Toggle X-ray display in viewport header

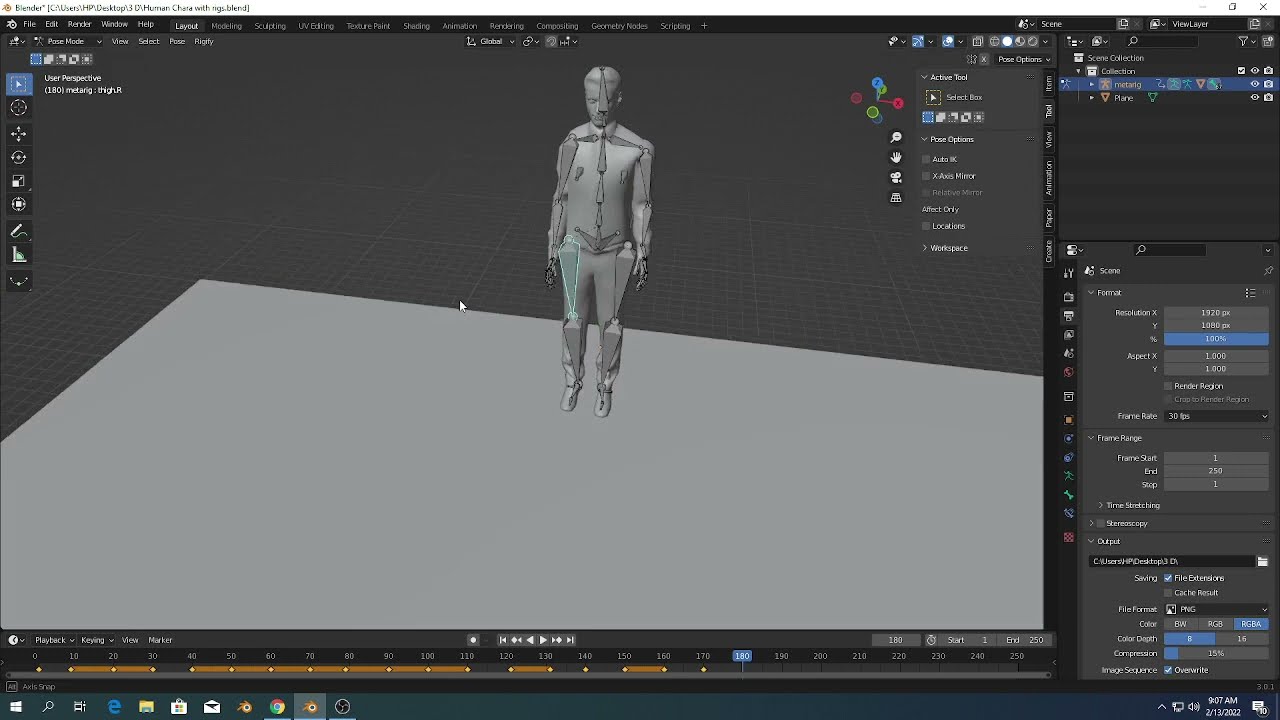coord(977,41)
